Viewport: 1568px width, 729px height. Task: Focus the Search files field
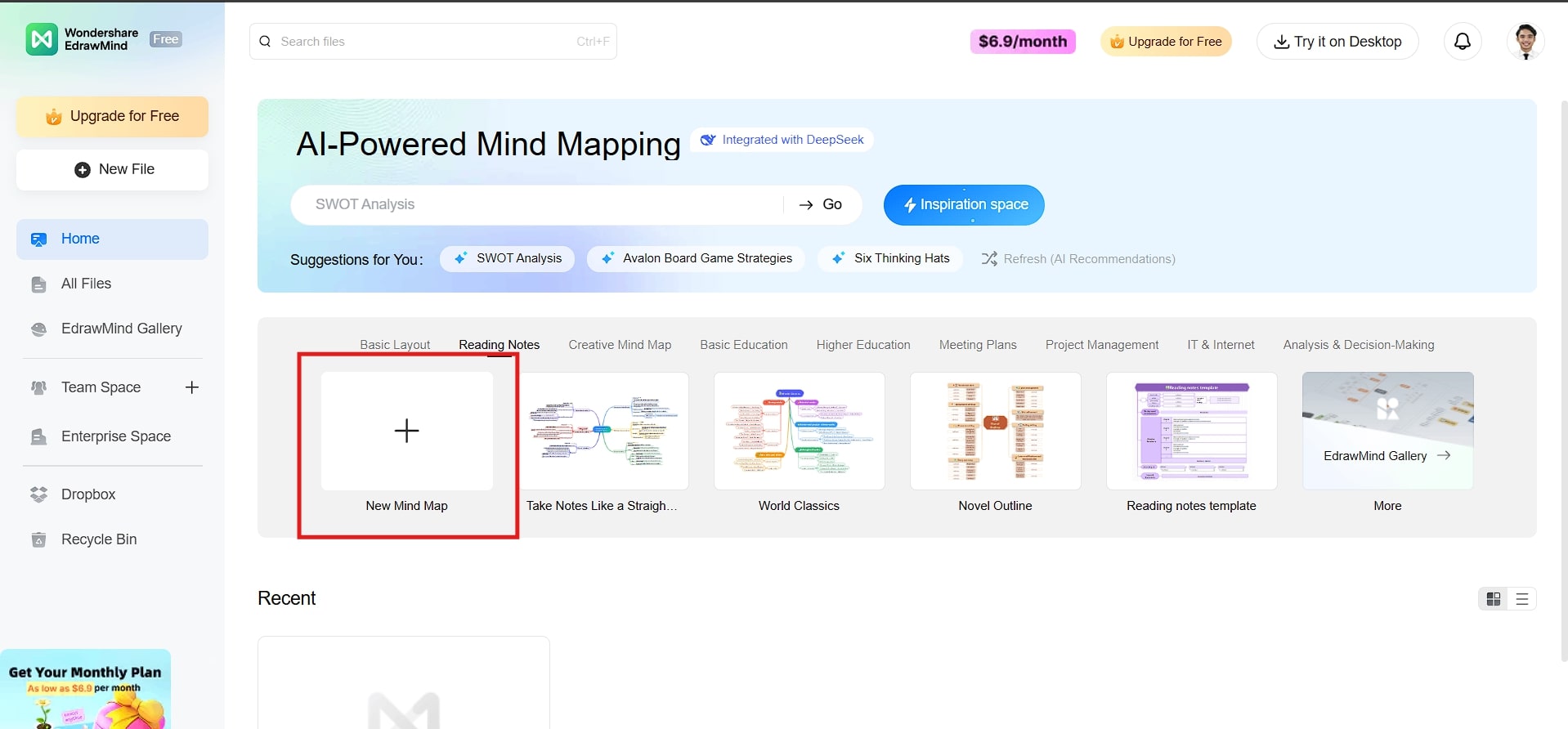coord(433,42)
